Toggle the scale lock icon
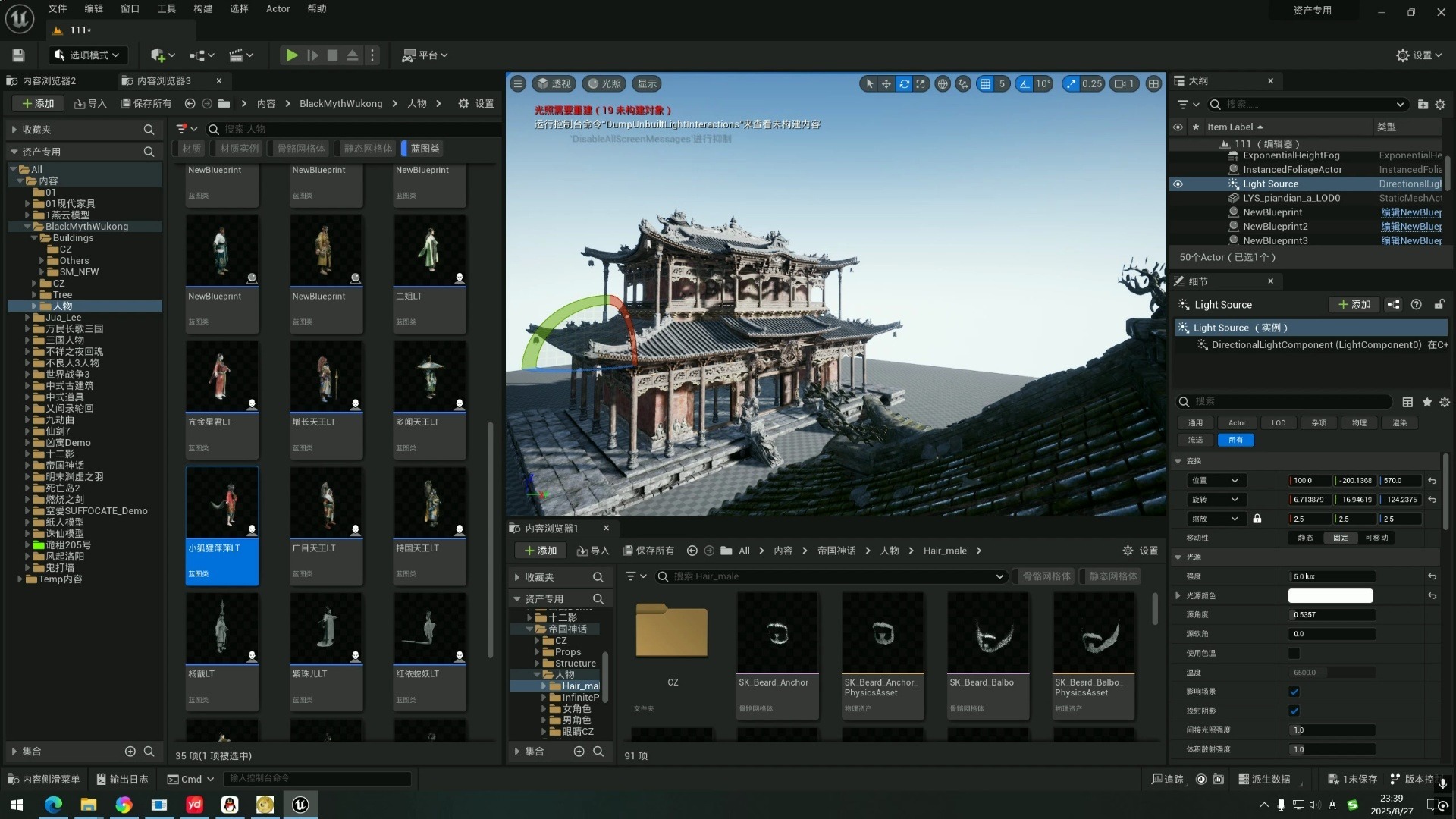The width and height of the screenshot is (1456, 819). point(1257,519)
